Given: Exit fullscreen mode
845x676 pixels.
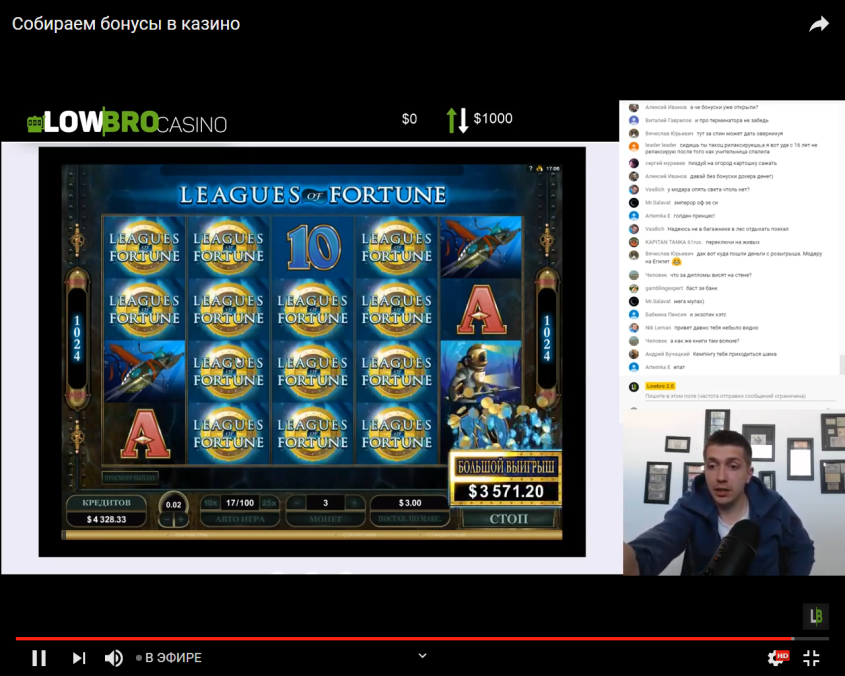Looking at the screenshot, I should pyautogui.click(x=811, y=657).
